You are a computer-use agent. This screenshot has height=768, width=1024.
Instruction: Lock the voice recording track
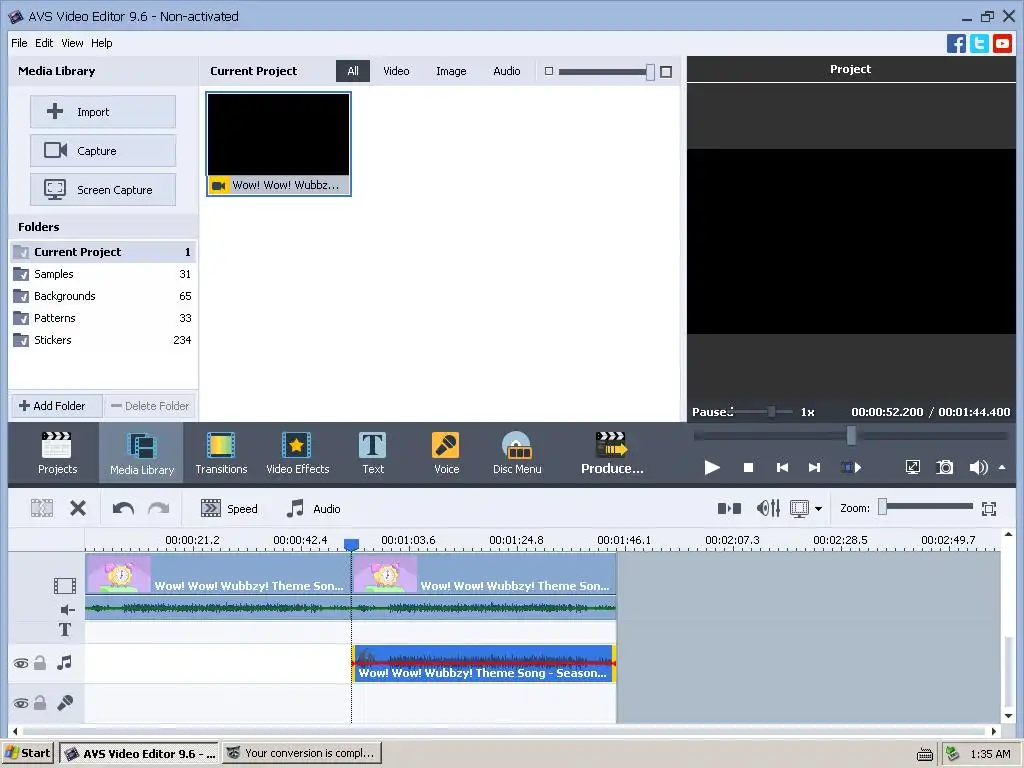40,703
